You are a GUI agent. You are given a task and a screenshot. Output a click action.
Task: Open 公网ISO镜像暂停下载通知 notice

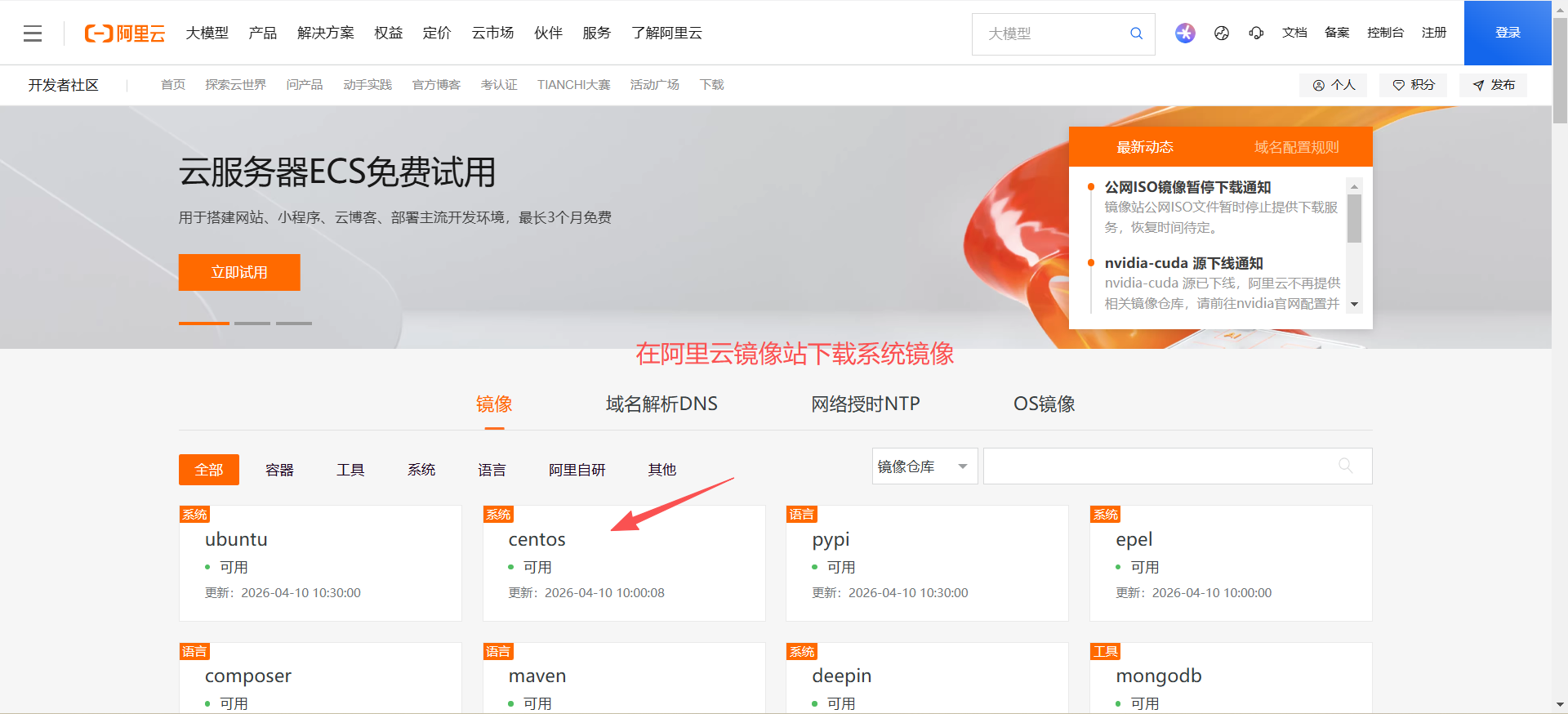point(1187,187)
